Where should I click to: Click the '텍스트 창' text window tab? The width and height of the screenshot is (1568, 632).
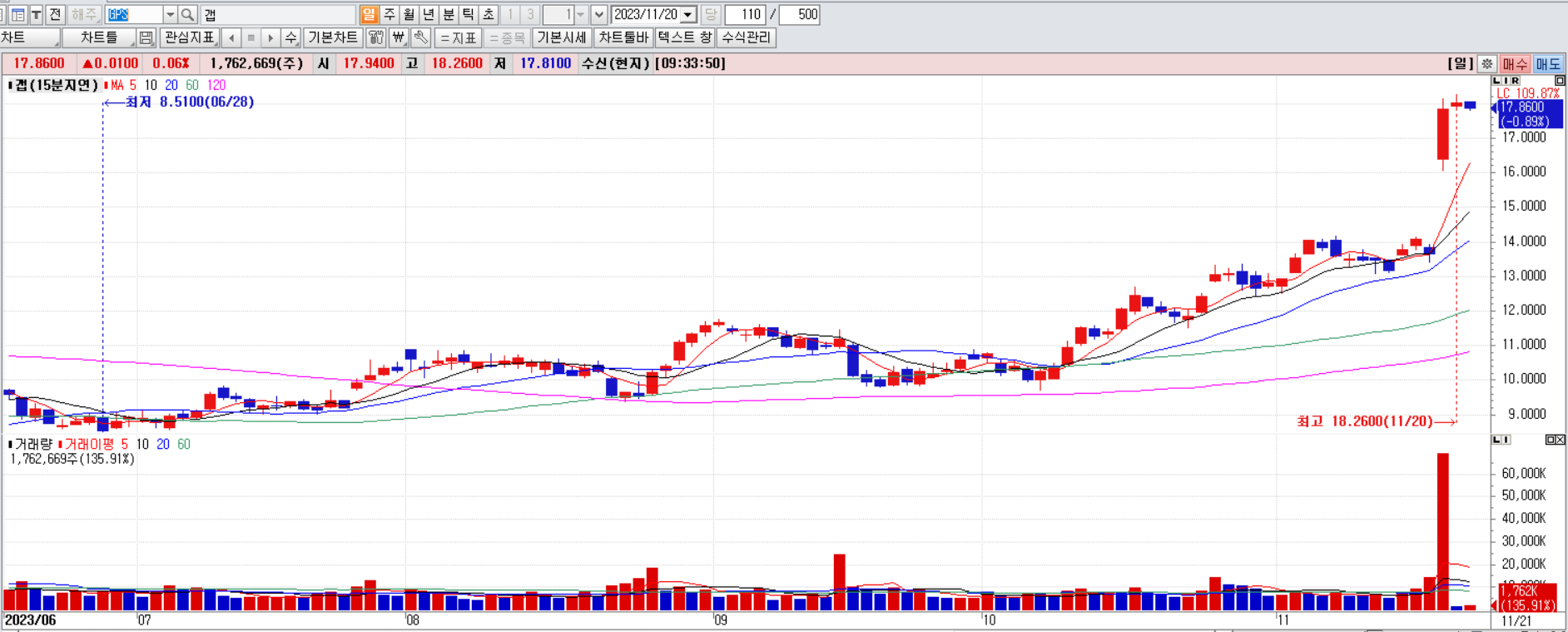point(685,37)
